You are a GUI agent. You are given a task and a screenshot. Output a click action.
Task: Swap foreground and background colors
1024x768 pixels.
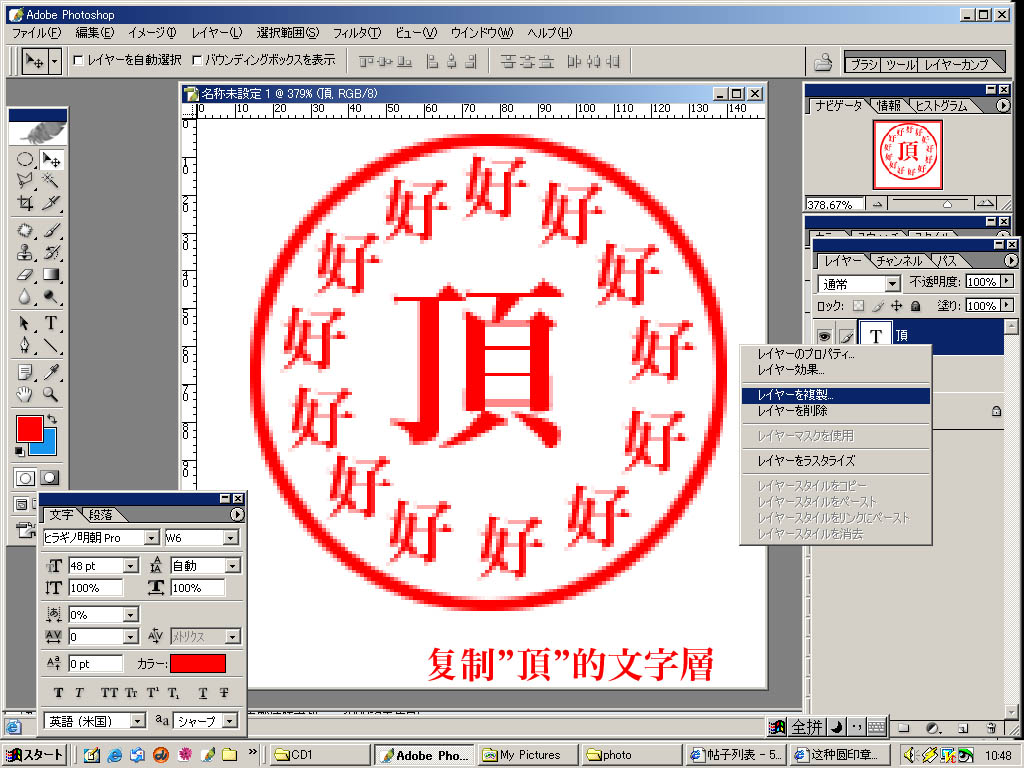pos(52,419)
